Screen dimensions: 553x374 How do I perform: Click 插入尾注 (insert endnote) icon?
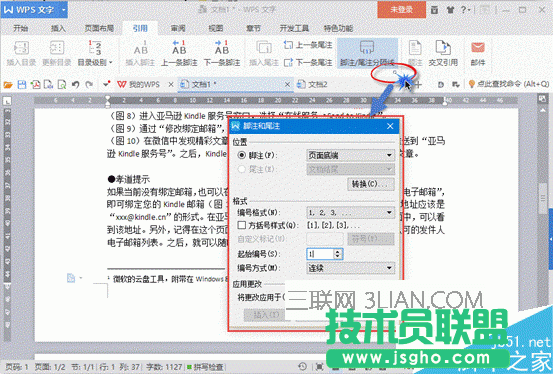click(264, 53)
